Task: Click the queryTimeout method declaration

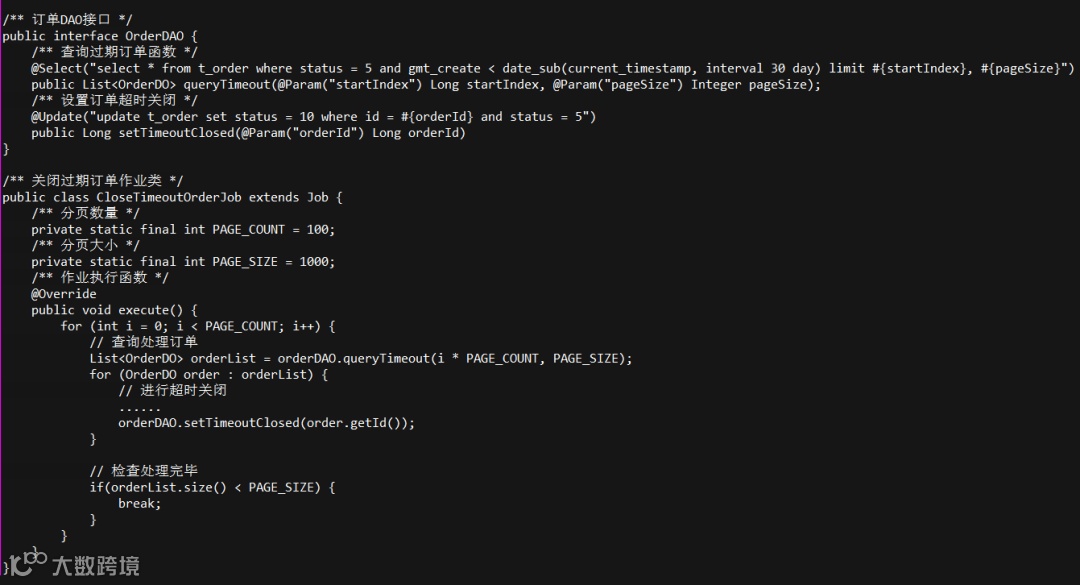Action: tap(426, 85)
